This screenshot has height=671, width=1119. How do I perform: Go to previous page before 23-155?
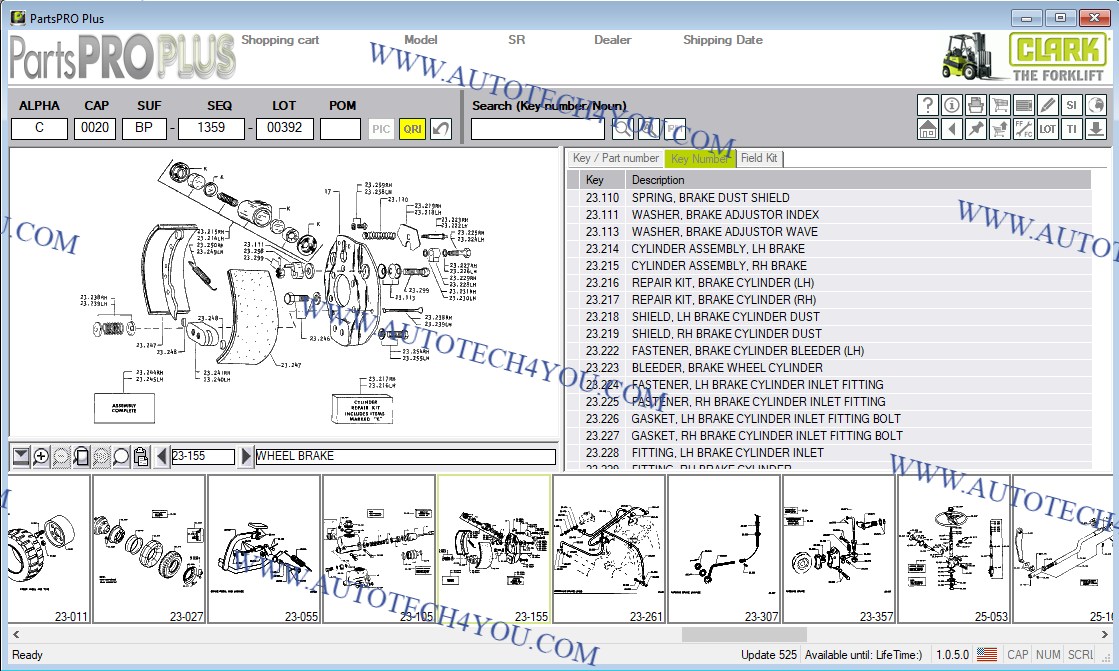pos(162,456)
